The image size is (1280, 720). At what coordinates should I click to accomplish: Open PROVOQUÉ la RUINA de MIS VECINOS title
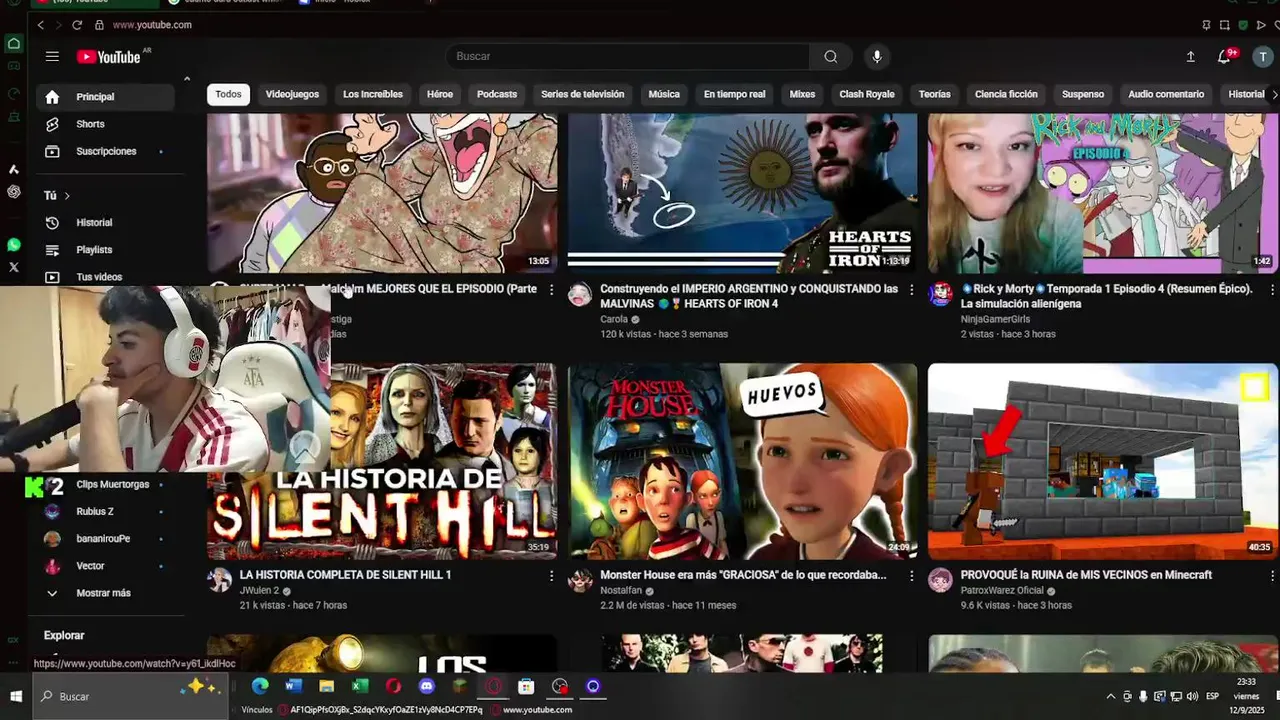point(1086,575)
